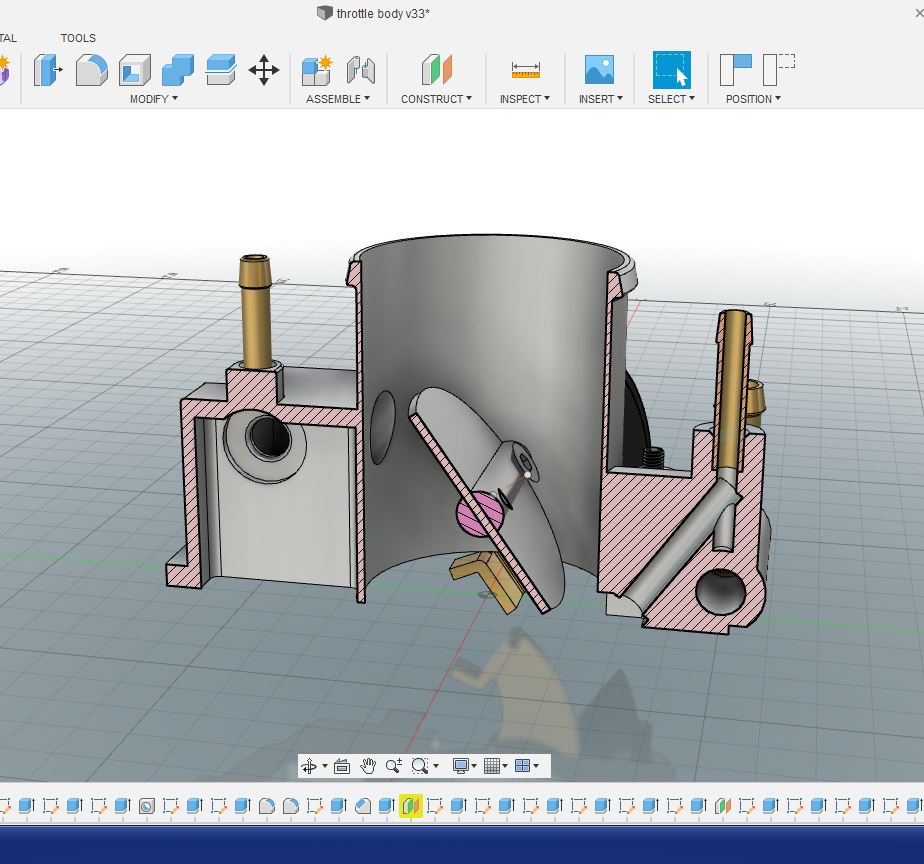Click the Insert image icon
The height and width of the screenshot is (864, 924).
point(599,70)
